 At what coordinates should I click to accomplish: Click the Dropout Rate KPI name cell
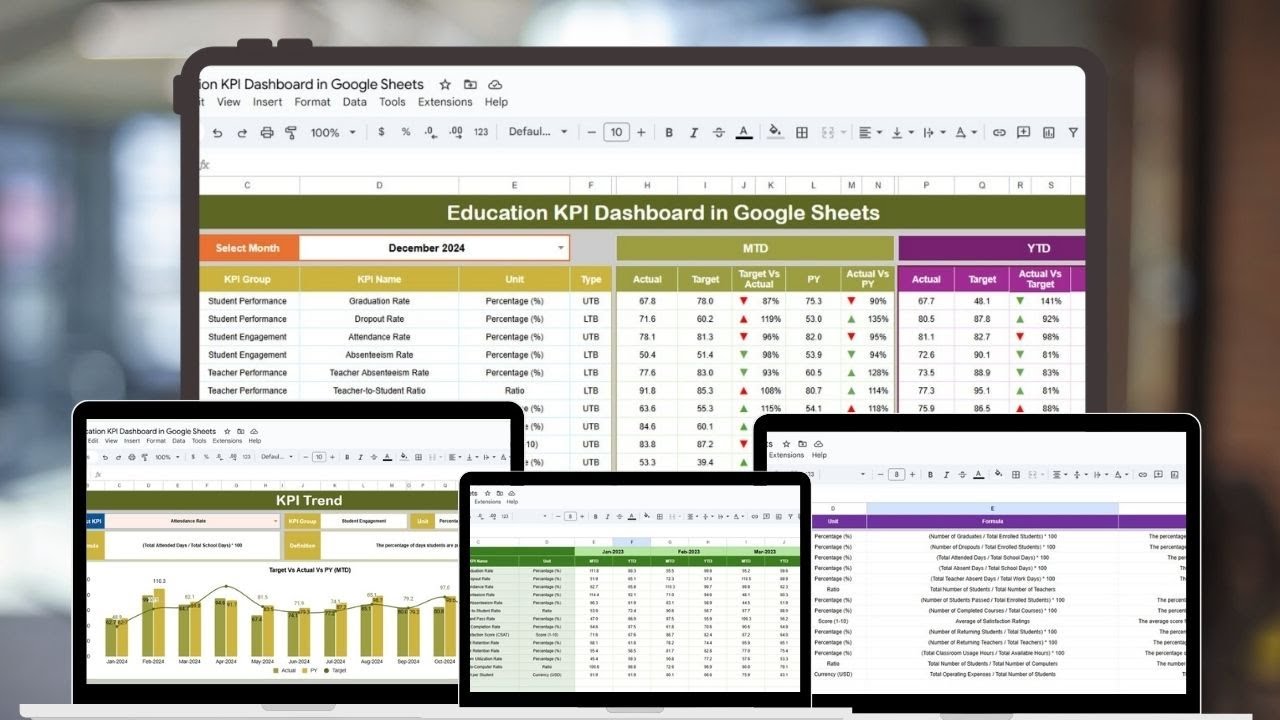(379, 319)
